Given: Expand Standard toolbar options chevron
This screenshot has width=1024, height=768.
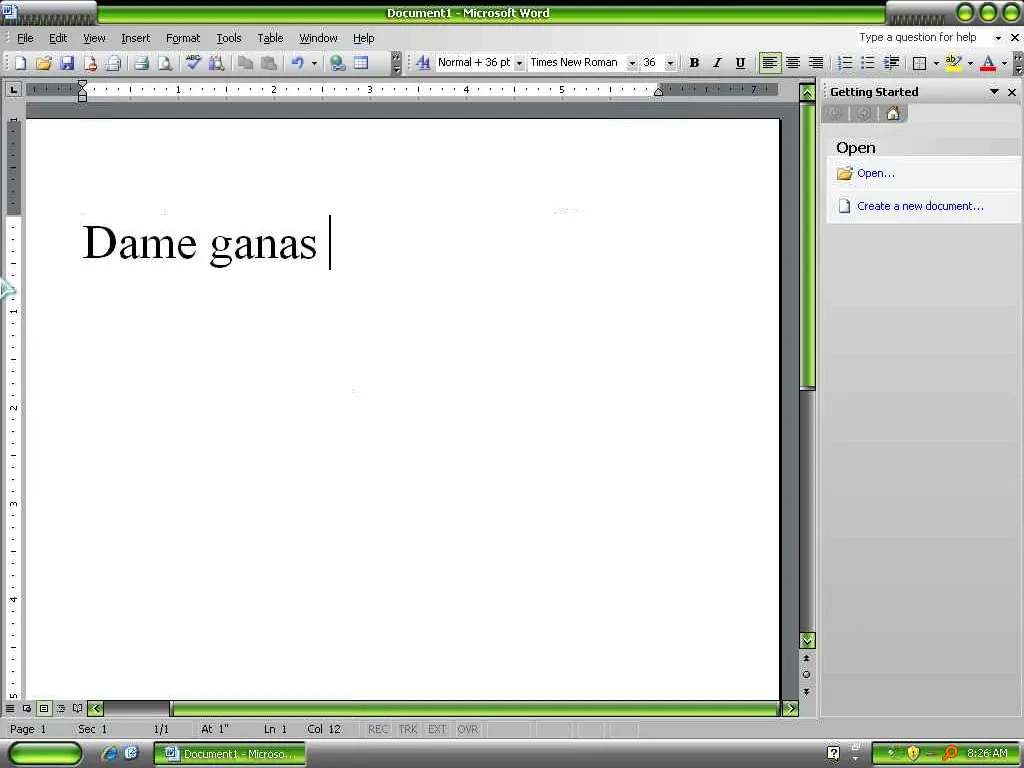Looking at the screenshot, I should [x=396, y=63].
